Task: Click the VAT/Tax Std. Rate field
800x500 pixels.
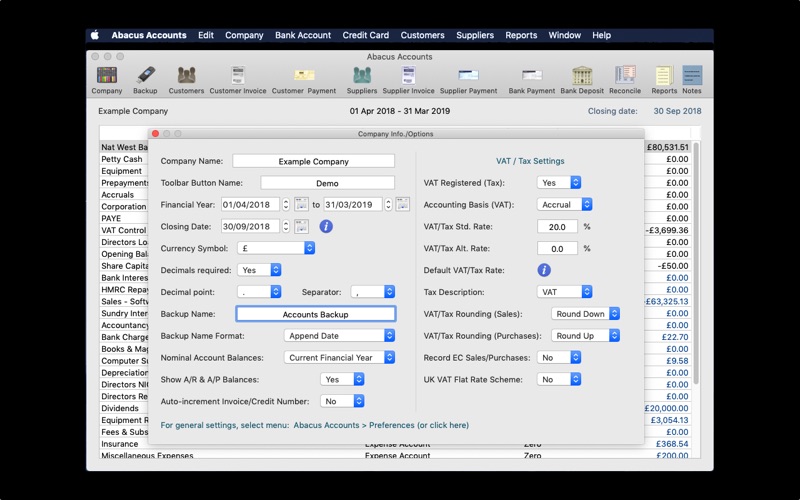Action: click(557, 227)
